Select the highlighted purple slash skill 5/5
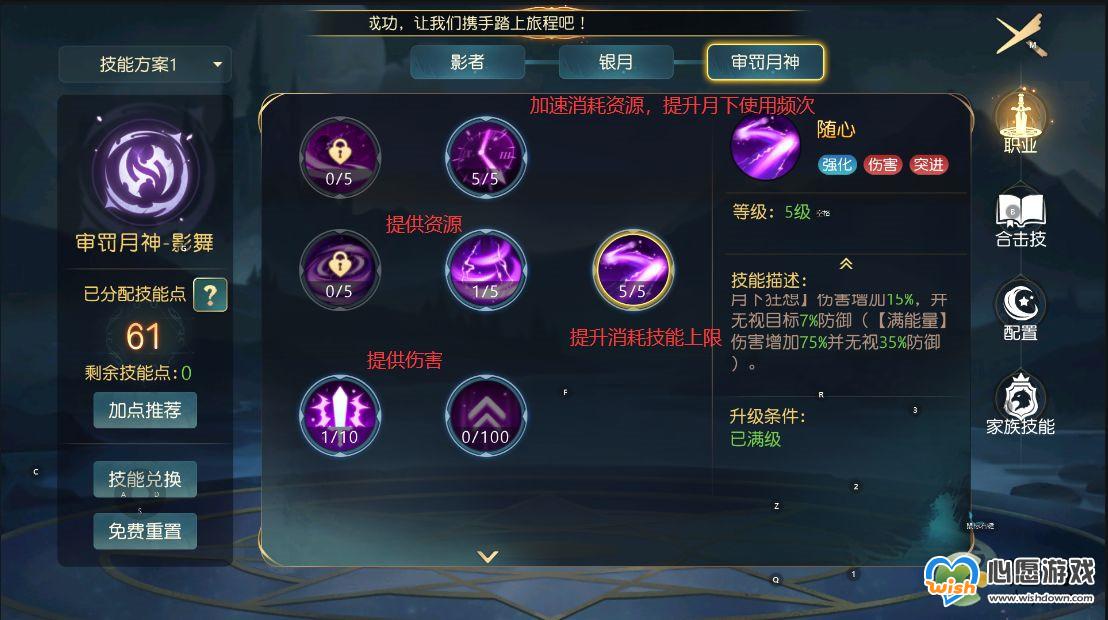 pyautogui.click(x=632, y=269)
